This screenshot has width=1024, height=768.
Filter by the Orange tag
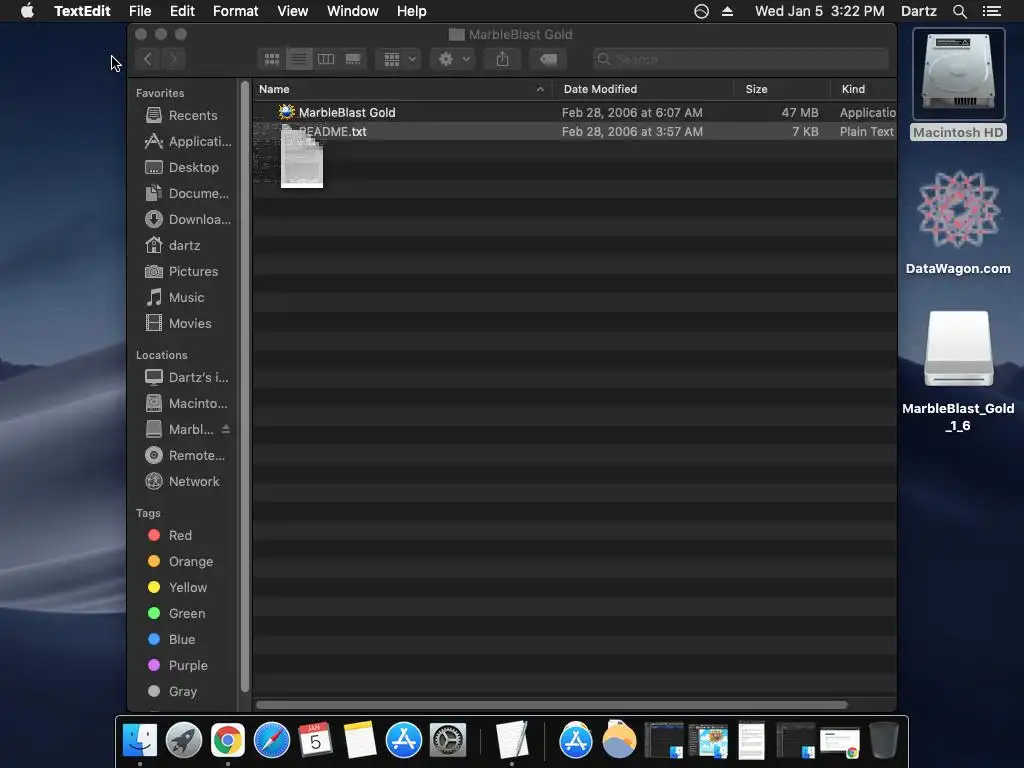tap(182, 562)
